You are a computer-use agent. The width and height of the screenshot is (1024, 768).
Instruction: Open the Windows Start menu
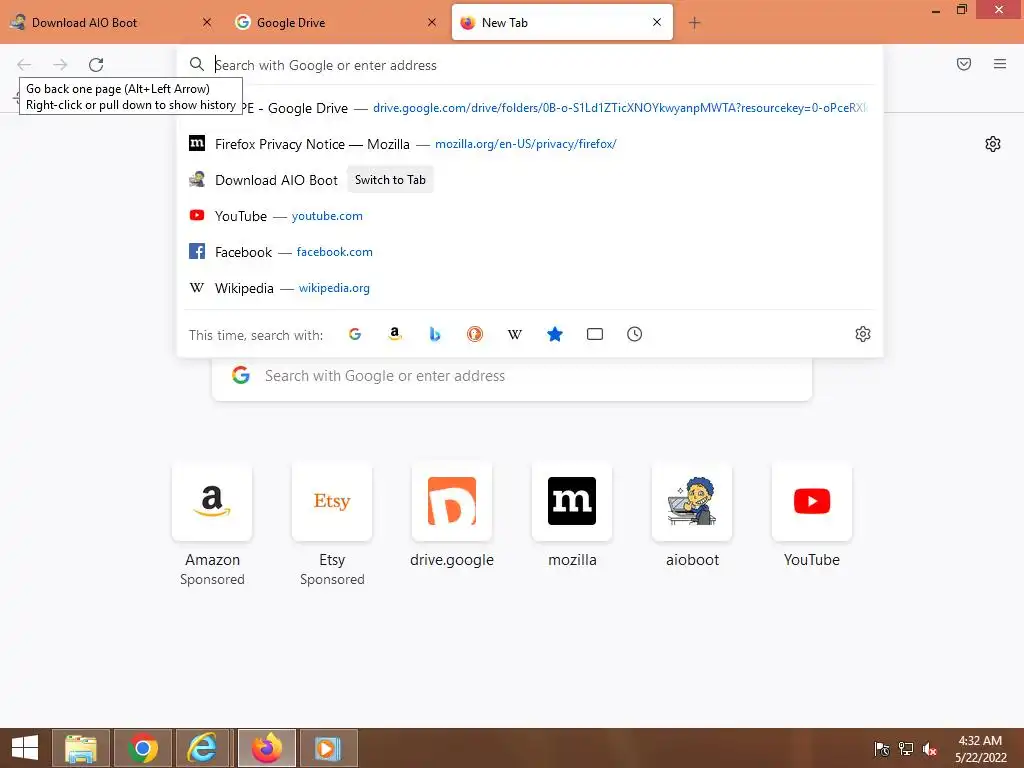point(25,748)
